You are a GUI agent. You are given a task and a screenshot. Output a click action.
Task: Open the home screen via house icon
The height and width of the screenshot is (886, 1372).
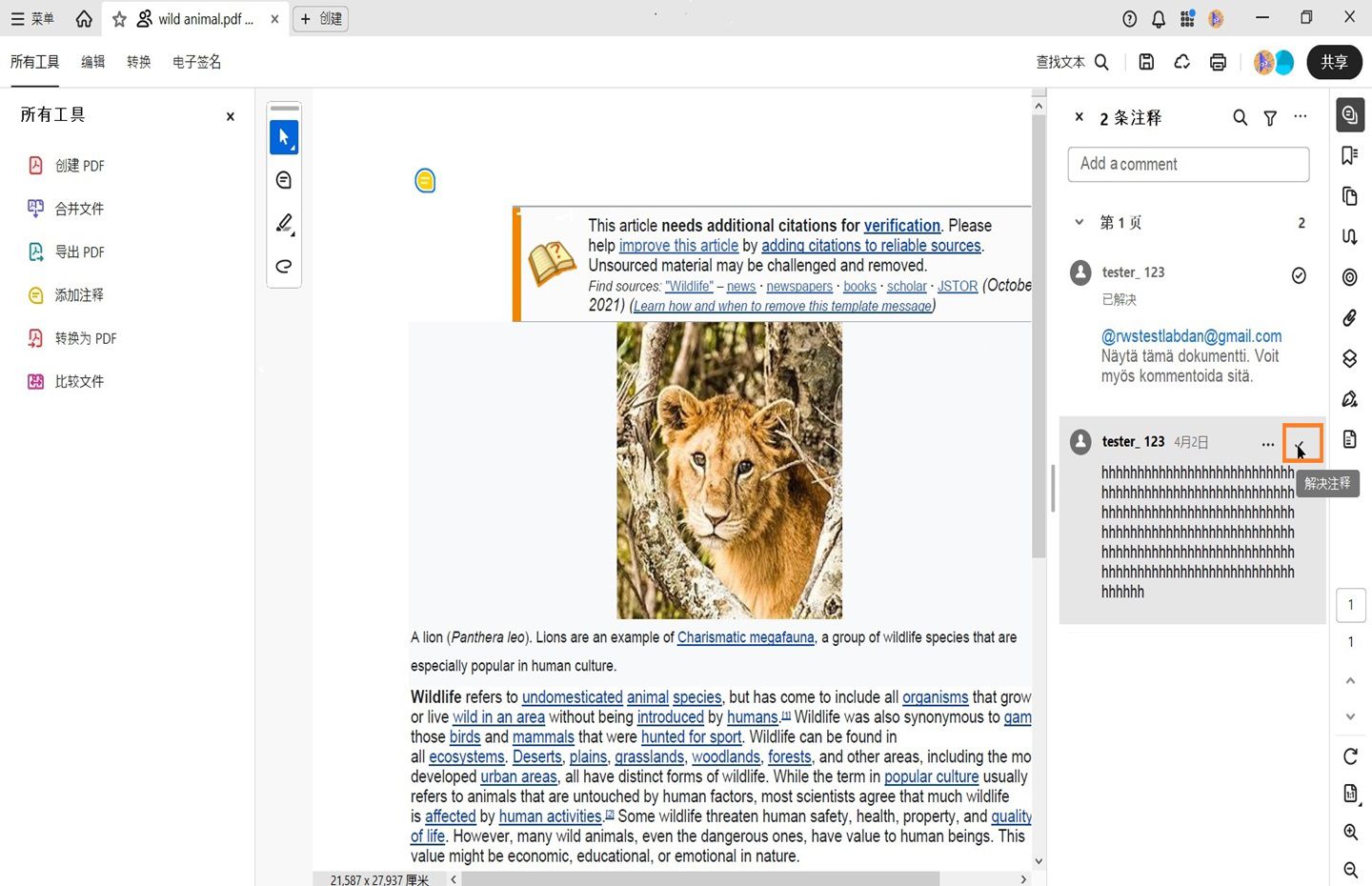click(84, 19)
